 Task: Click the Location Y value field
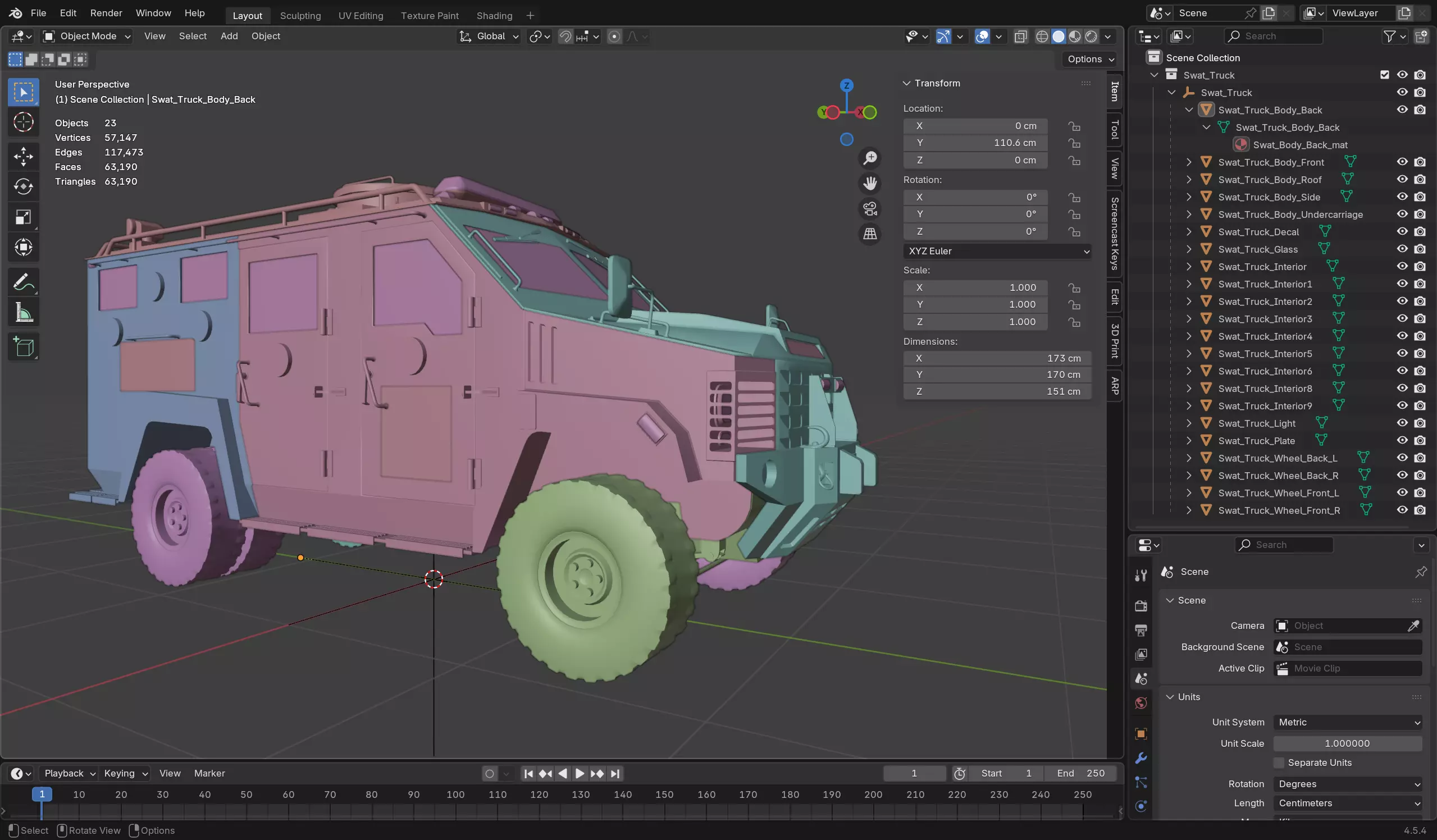[975, 143]
